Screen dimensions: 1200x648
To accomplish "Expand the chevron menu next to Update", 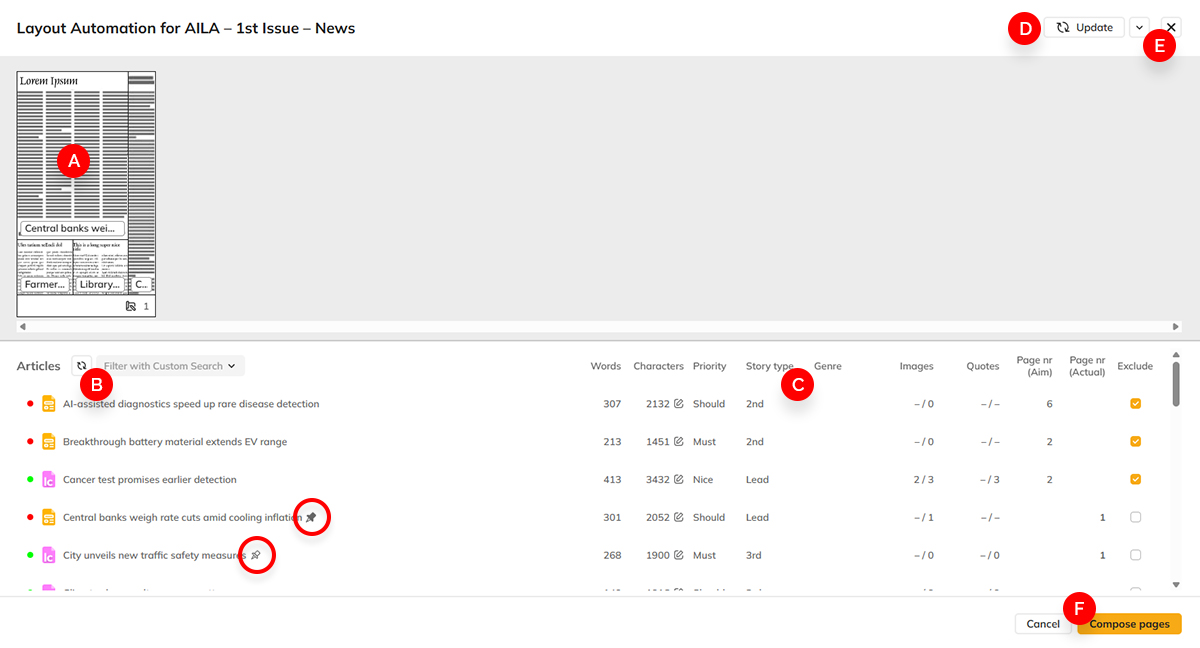I will click(x=1140, y=28).
